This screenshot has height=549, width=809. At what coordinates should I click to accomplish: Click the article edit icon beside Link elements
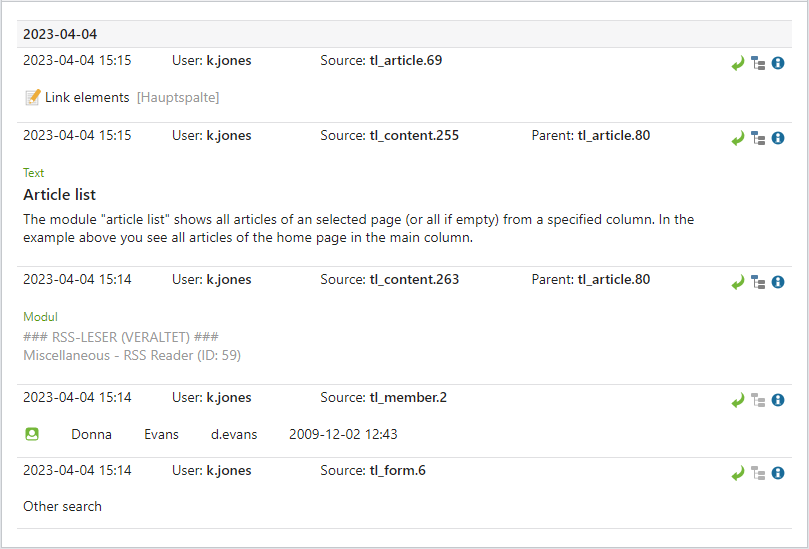(33, 97)
